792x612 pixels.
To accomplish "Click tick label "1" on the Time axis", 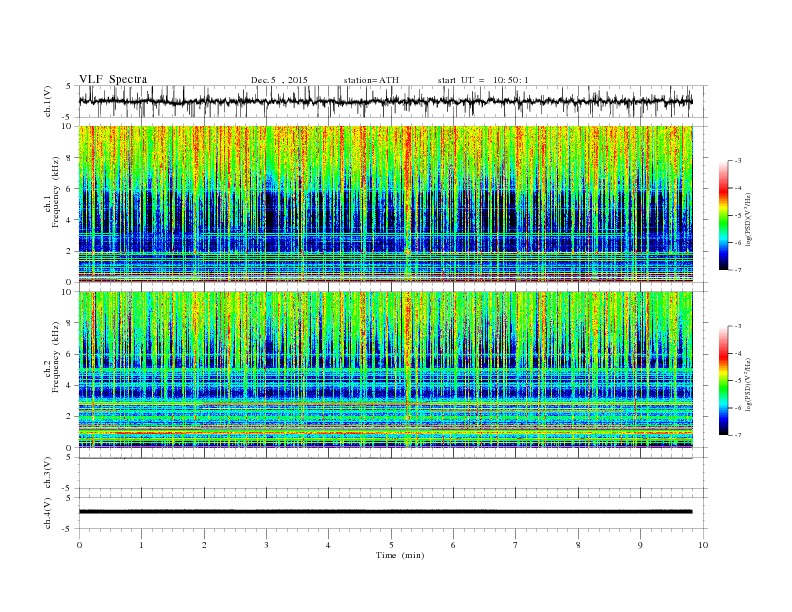I will [x=141, y=545].
